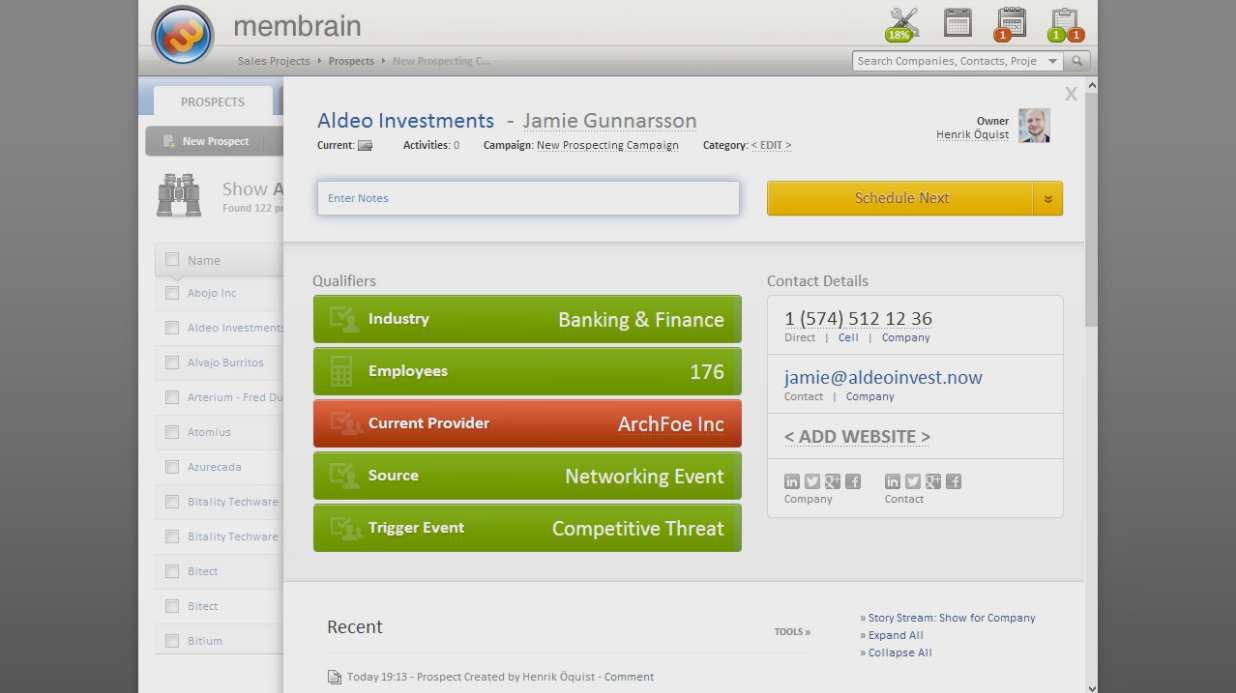
Task: Toggle the select-all checkbox beside Name header
Action: point(172,260)
